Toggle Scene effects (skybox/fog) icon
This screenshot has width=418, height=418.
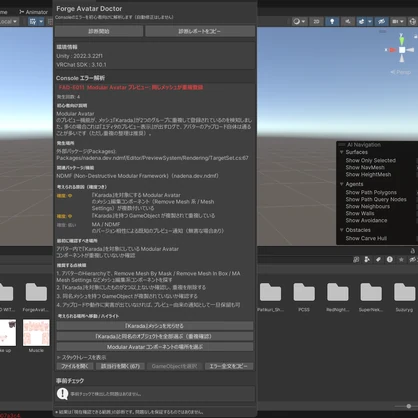point(362,22)
